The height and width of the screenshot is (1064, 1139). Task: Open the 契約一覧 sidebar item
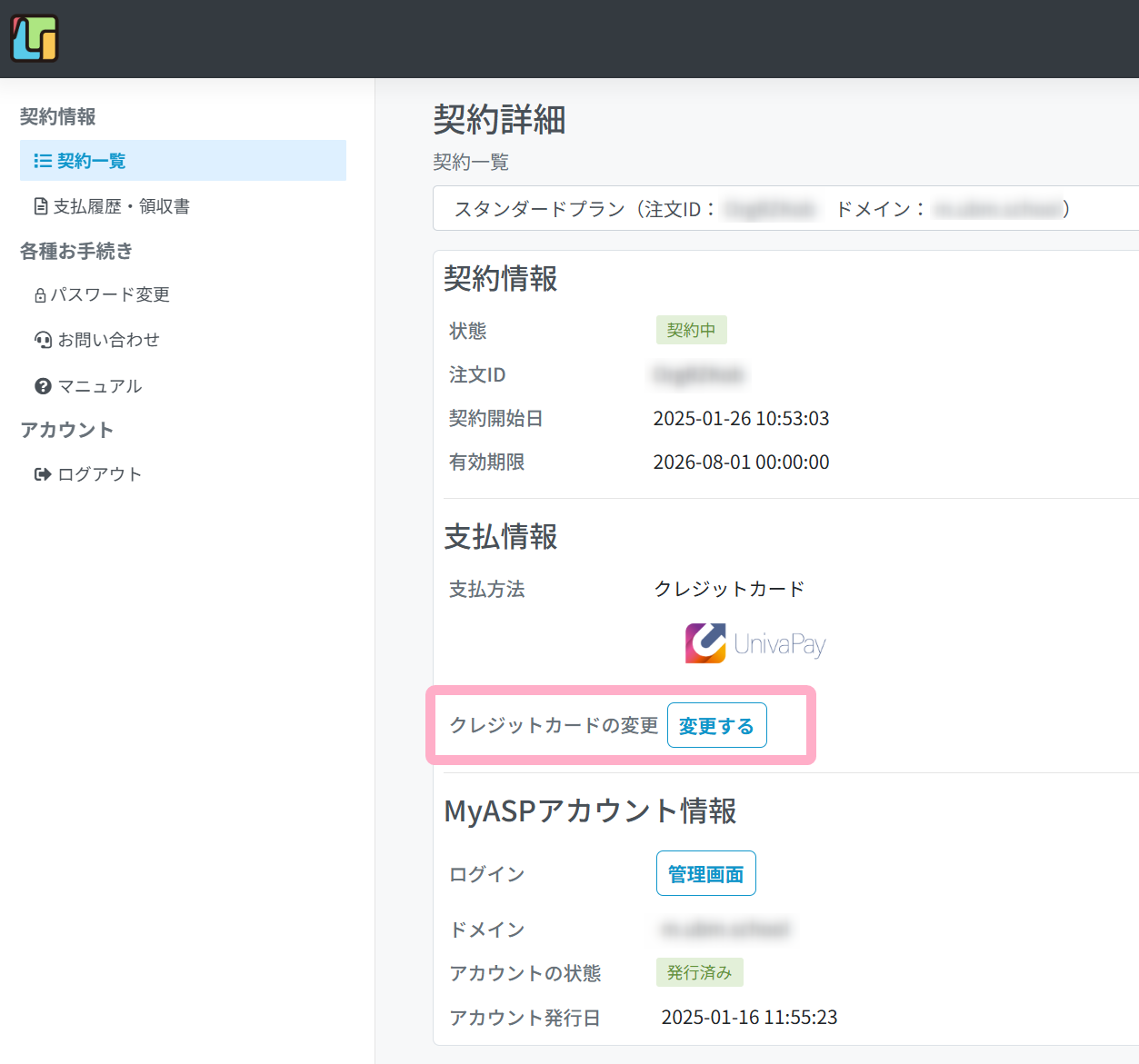coord(183,161)
